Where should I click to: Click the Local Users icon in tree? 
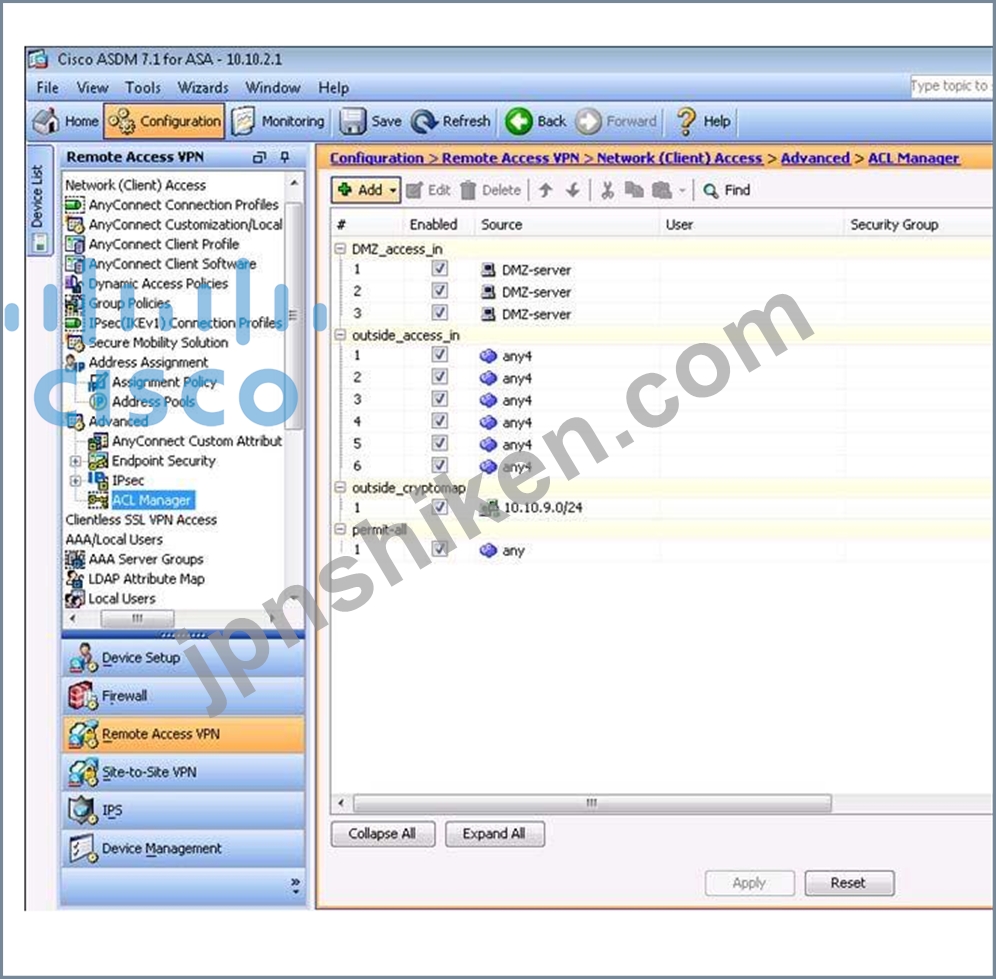pyautogui.click(x=74, y=598)
